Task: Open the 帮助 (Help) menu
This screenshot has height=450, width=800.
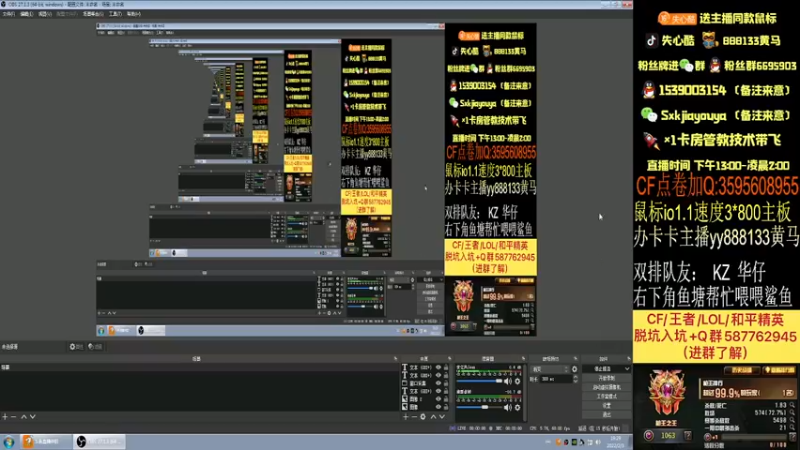Action: (133, 14)
